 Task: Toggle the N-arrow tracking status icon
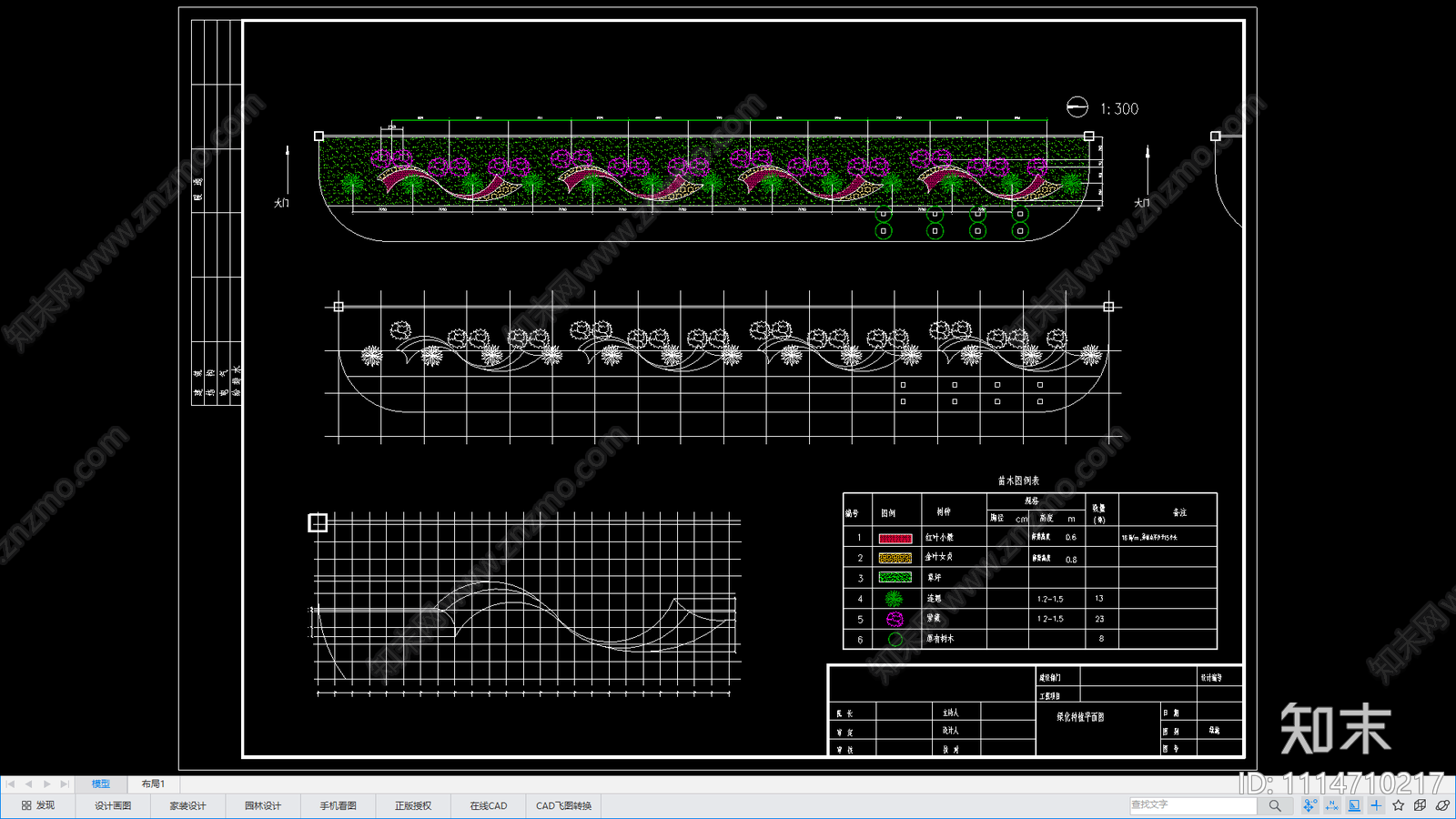[1332, 805]
